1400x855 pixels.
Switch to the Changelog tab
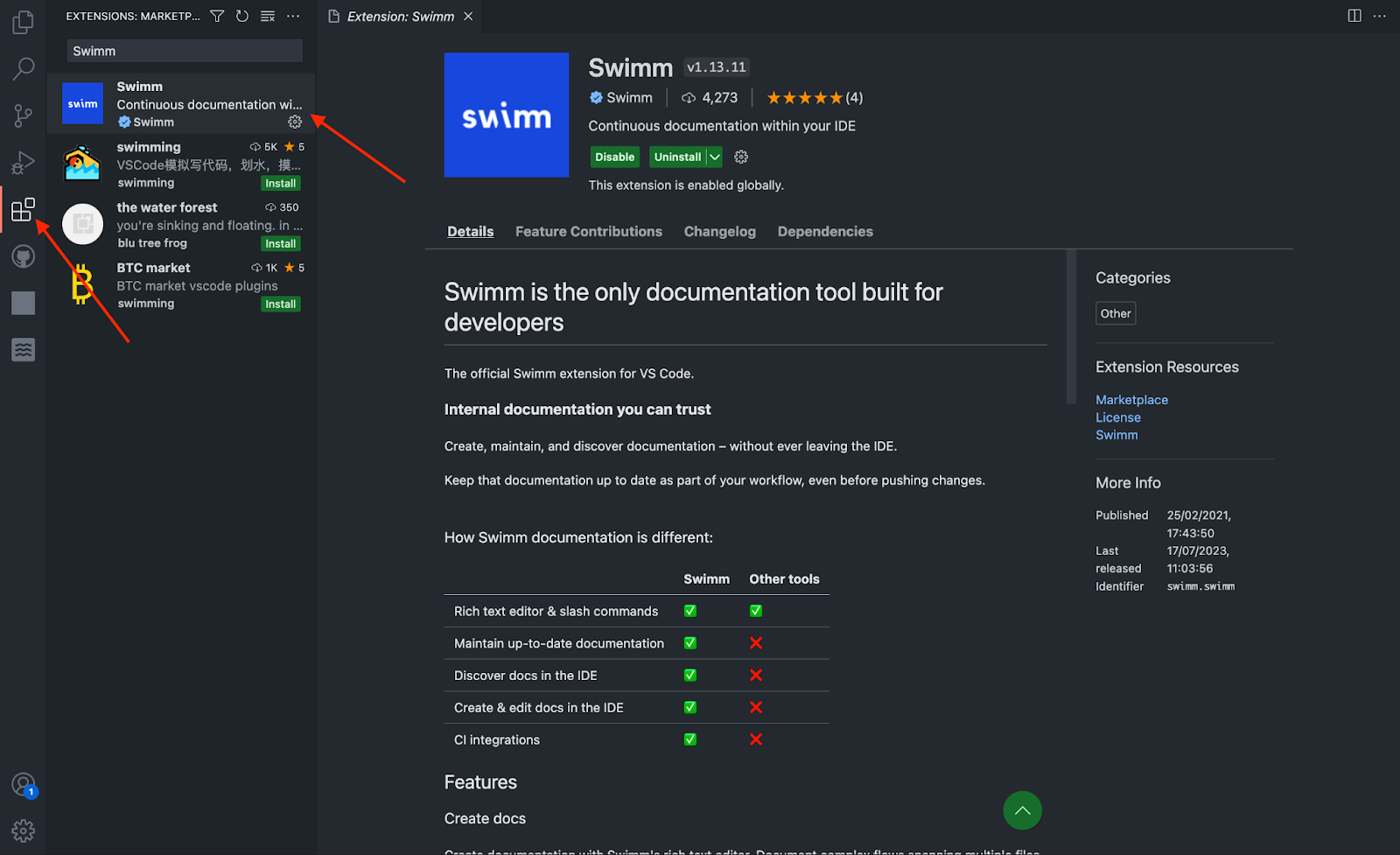tap(720, 231)
